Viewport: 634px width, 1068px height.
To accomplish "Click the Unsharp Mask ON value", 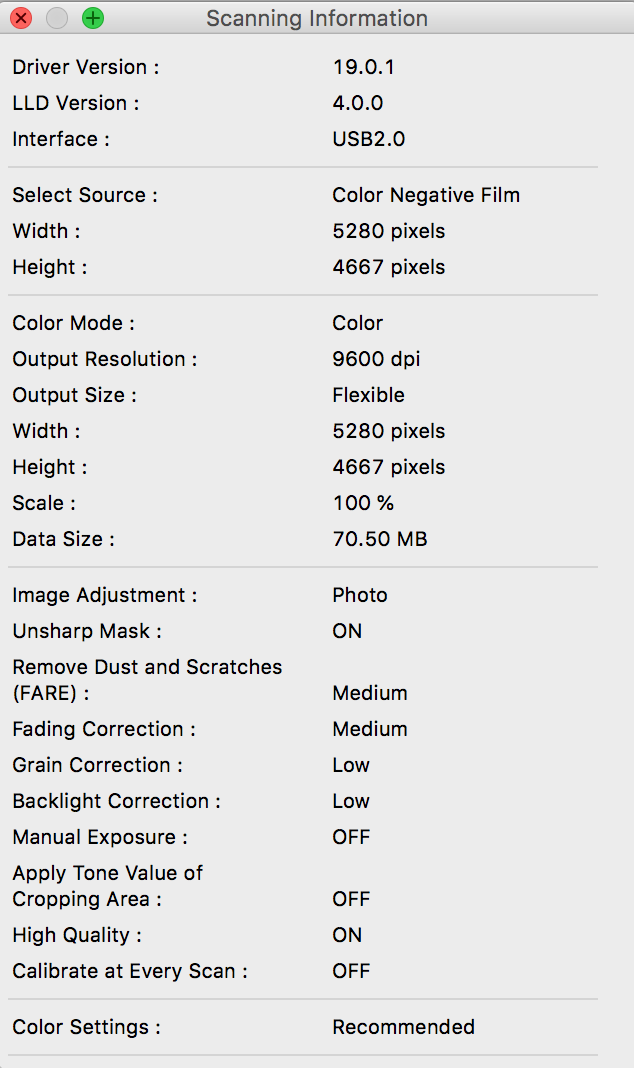I will click(347, 631).
